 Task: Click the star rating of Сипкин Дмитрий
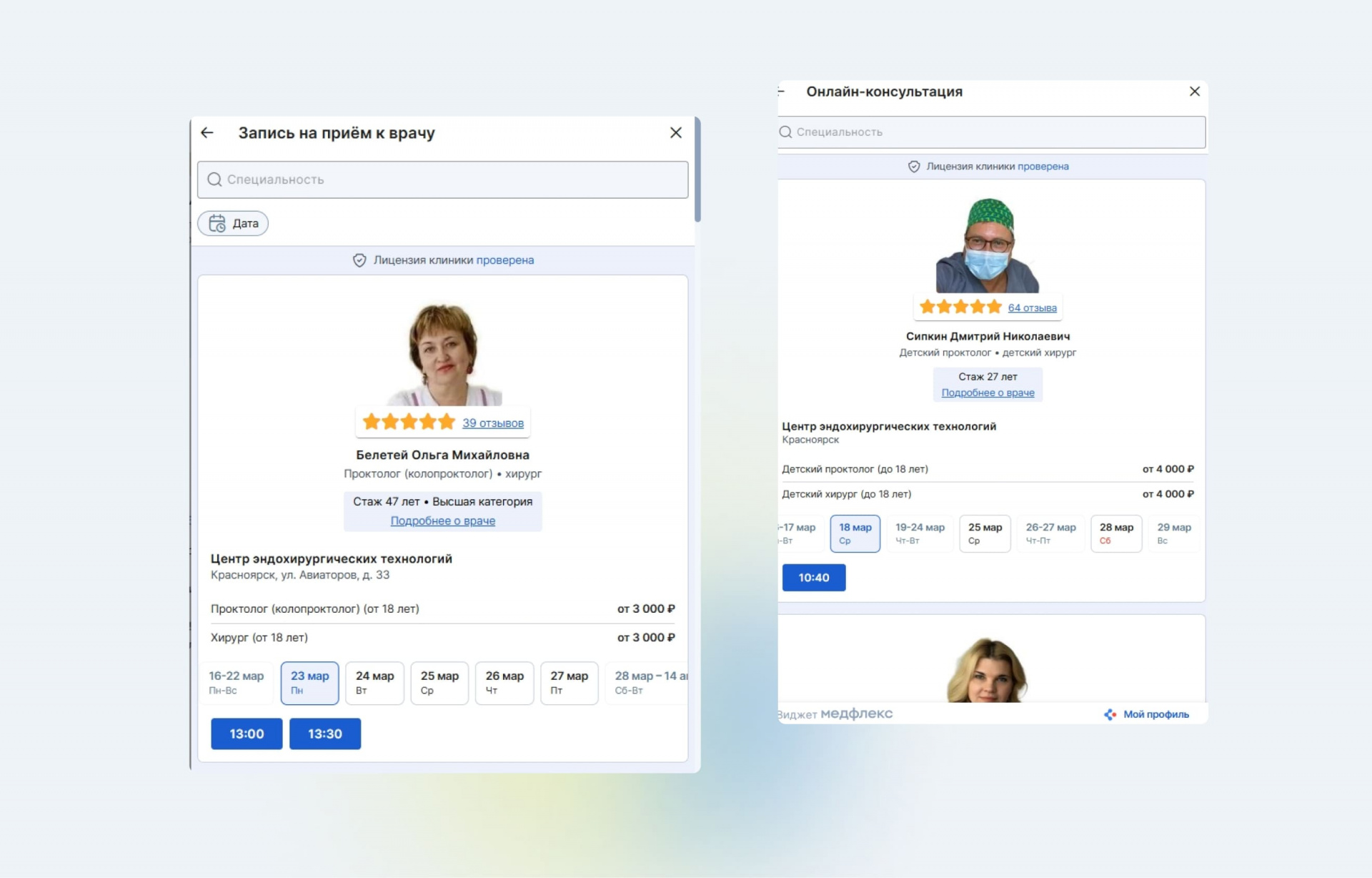pos(960,307)
